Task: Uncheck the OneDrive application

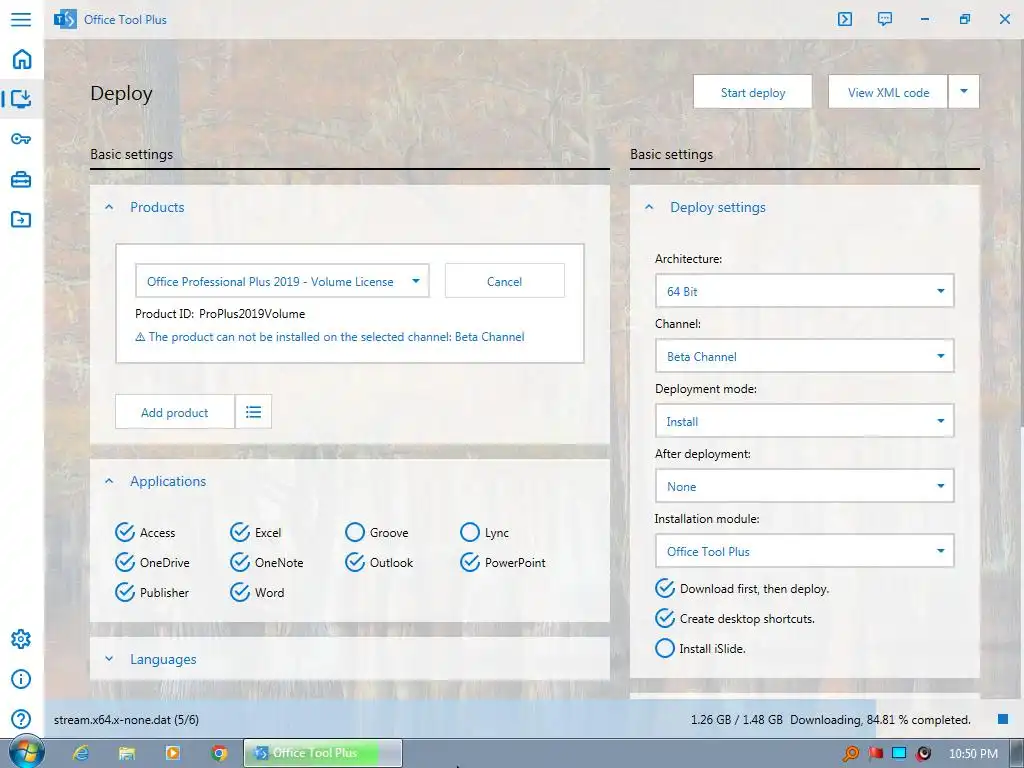Action: (x=125, y=562)
